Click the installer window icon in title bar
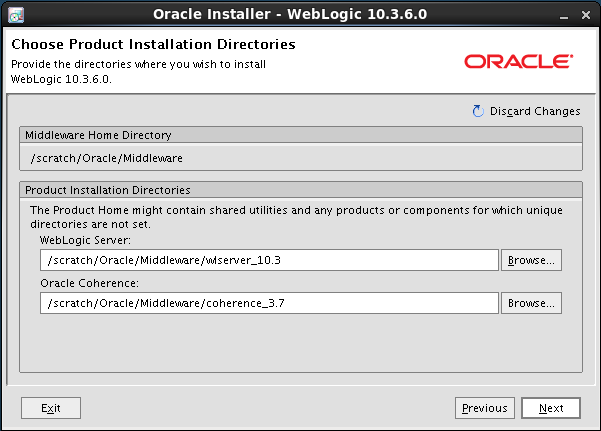 16,15
